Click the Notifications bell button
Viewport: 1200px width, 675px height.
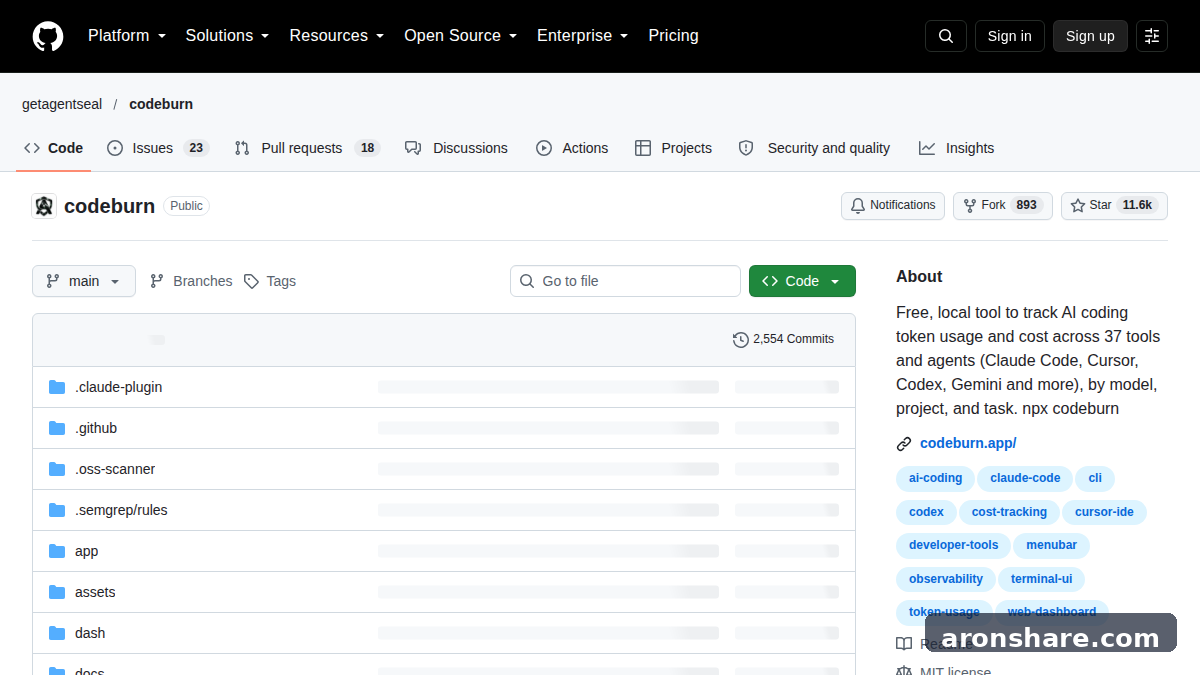(x=893, y=206)
